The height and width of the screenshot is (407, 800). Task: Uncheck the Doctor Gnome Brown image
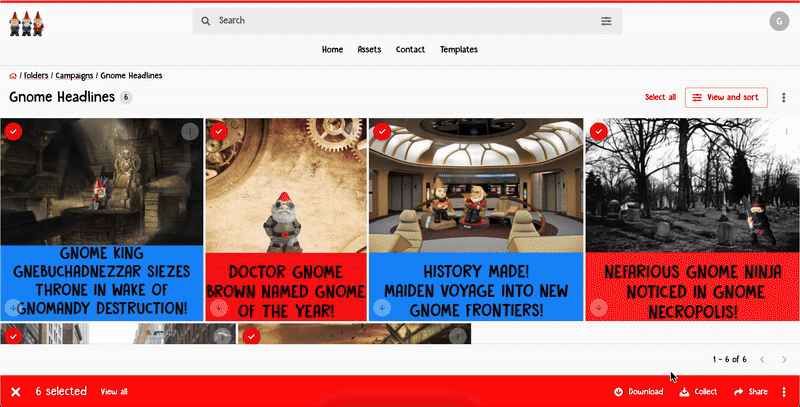click(x=218, y=131)
